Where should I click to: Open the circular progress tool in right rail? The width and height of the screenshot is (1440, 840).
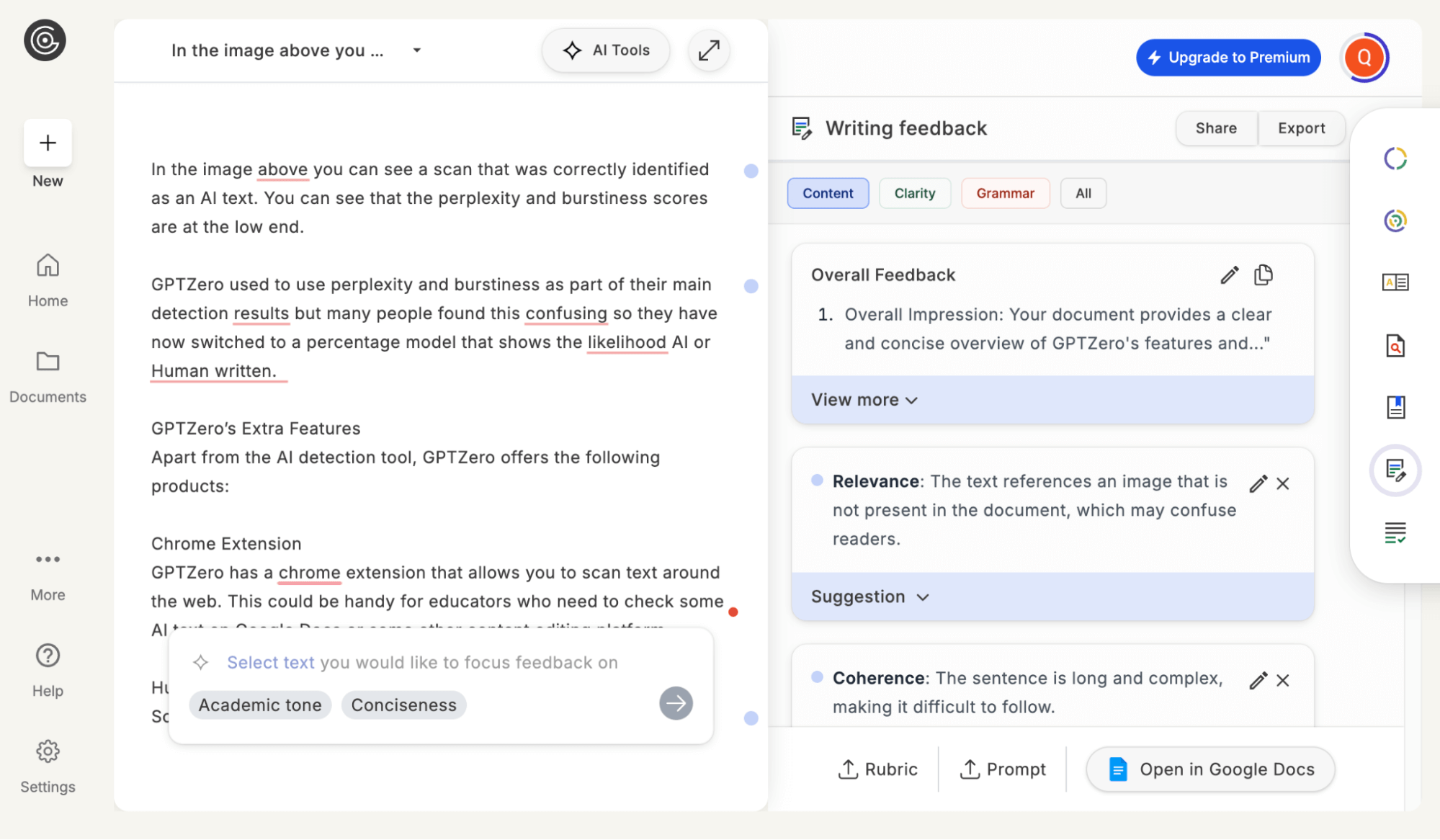tap(1395, 158)
